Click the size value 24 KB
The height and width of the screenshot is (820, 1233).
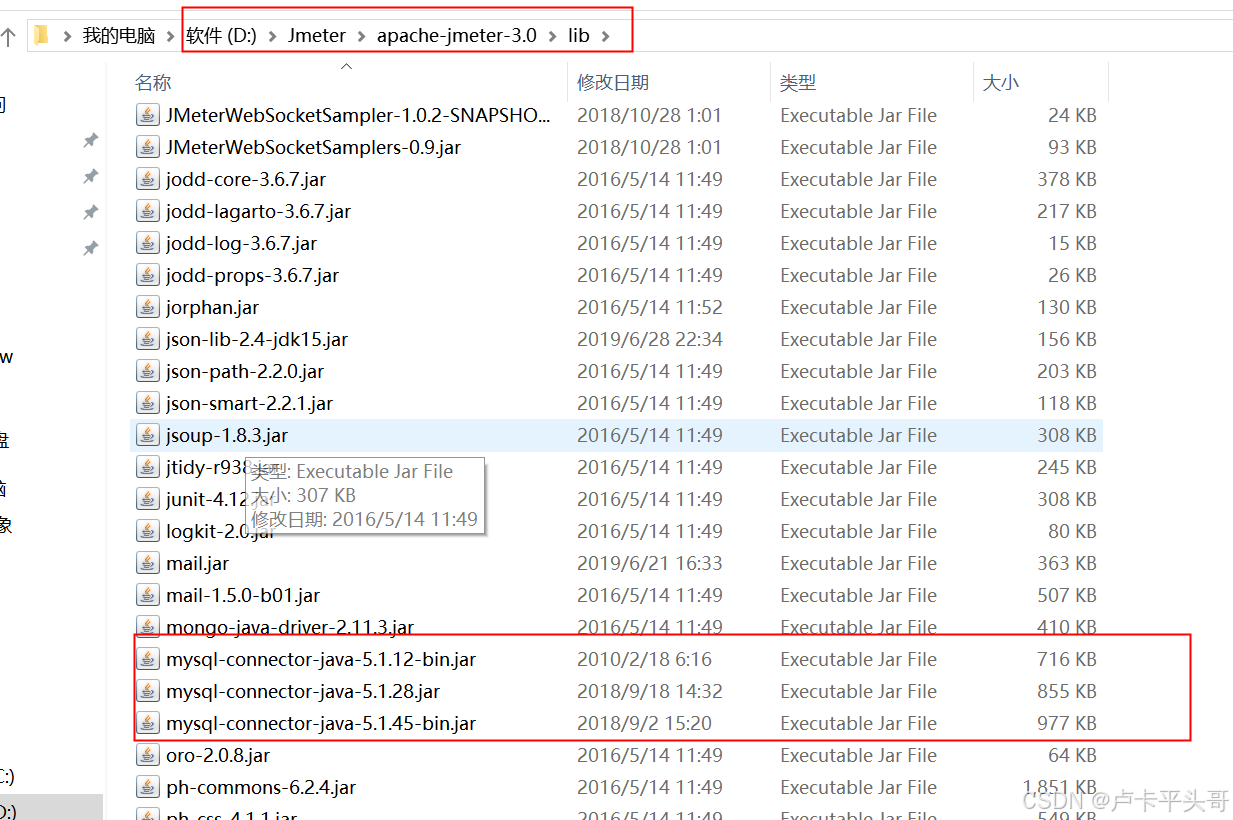(1072, 115)
